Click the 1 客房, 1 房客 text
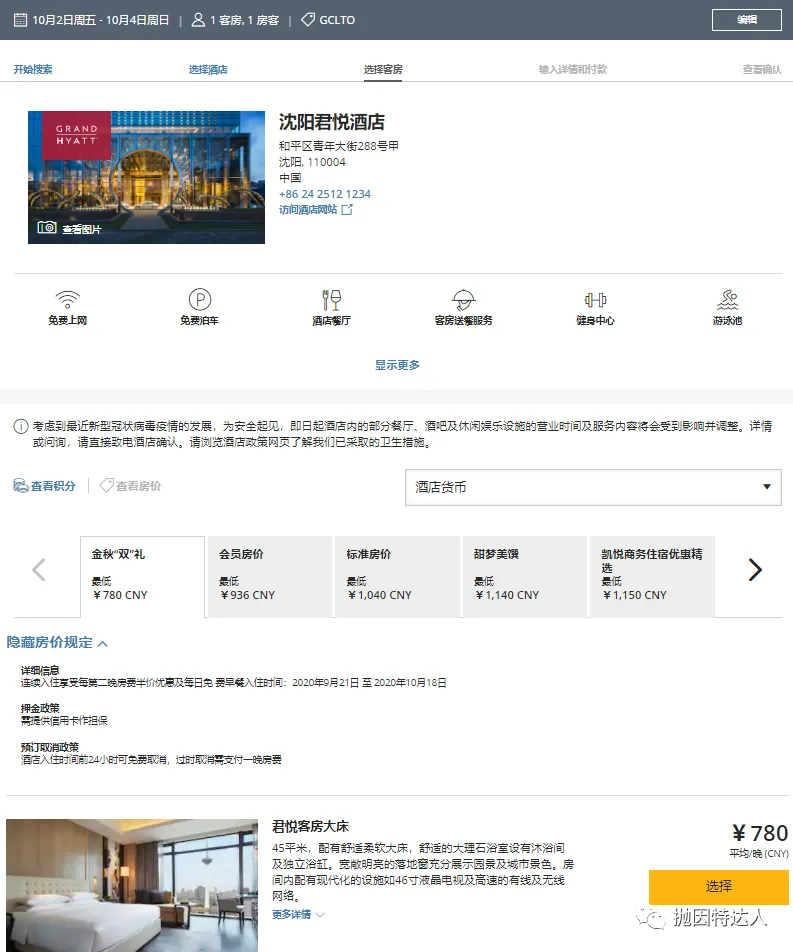793x952 pixels. tap(245, 20)
